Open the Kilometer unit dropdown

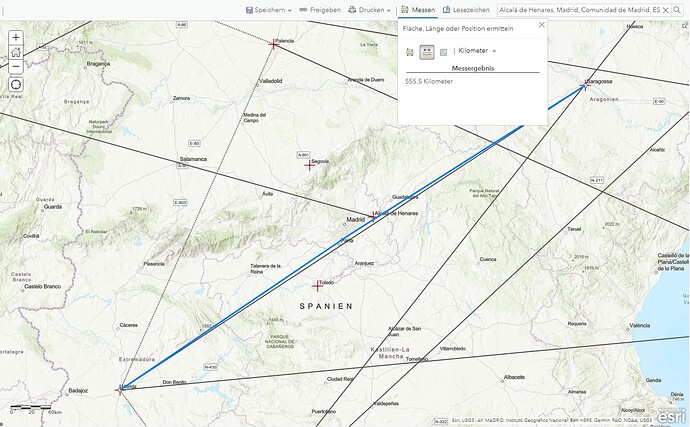point(477,51)
